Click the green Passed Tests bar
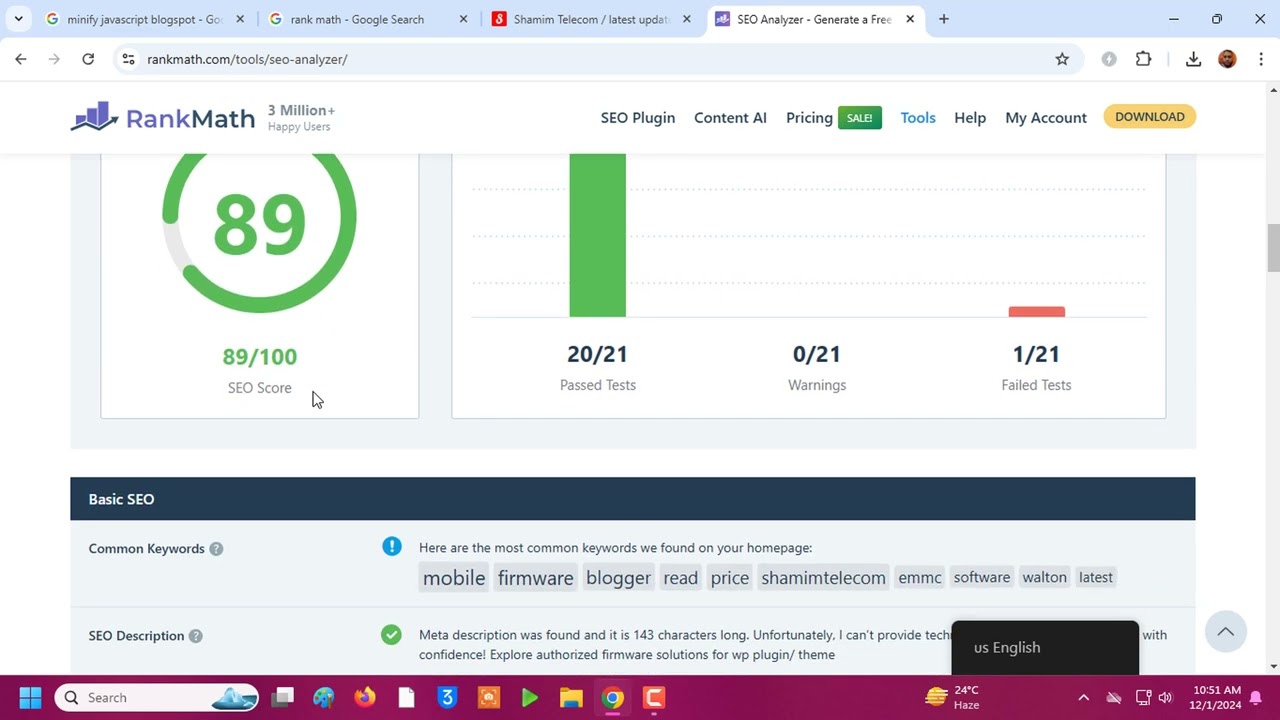 point(597,235)
